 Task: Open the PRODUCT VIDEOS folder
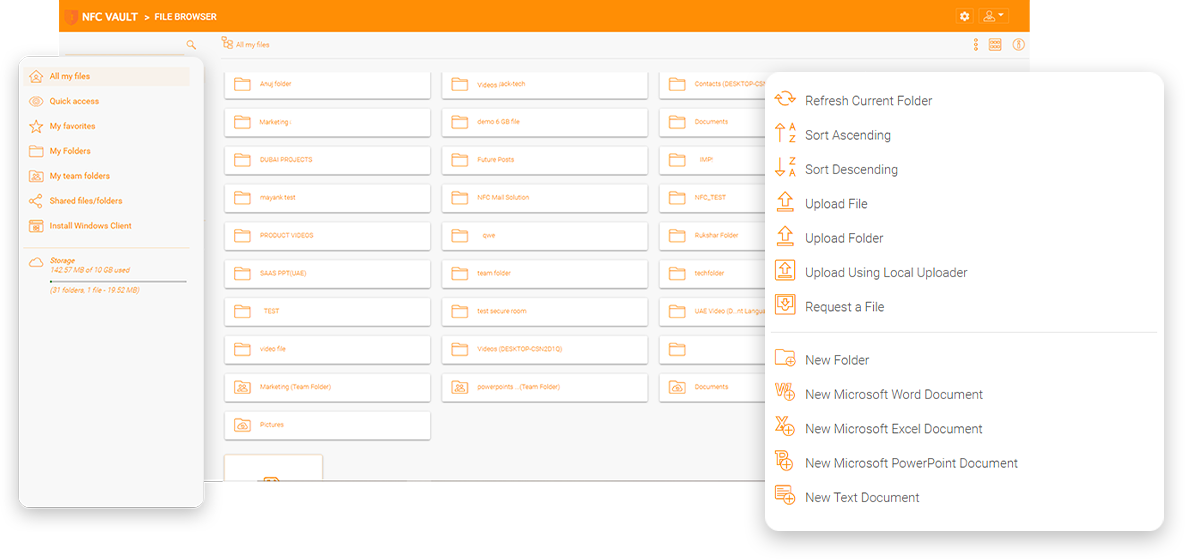point(327,236)
